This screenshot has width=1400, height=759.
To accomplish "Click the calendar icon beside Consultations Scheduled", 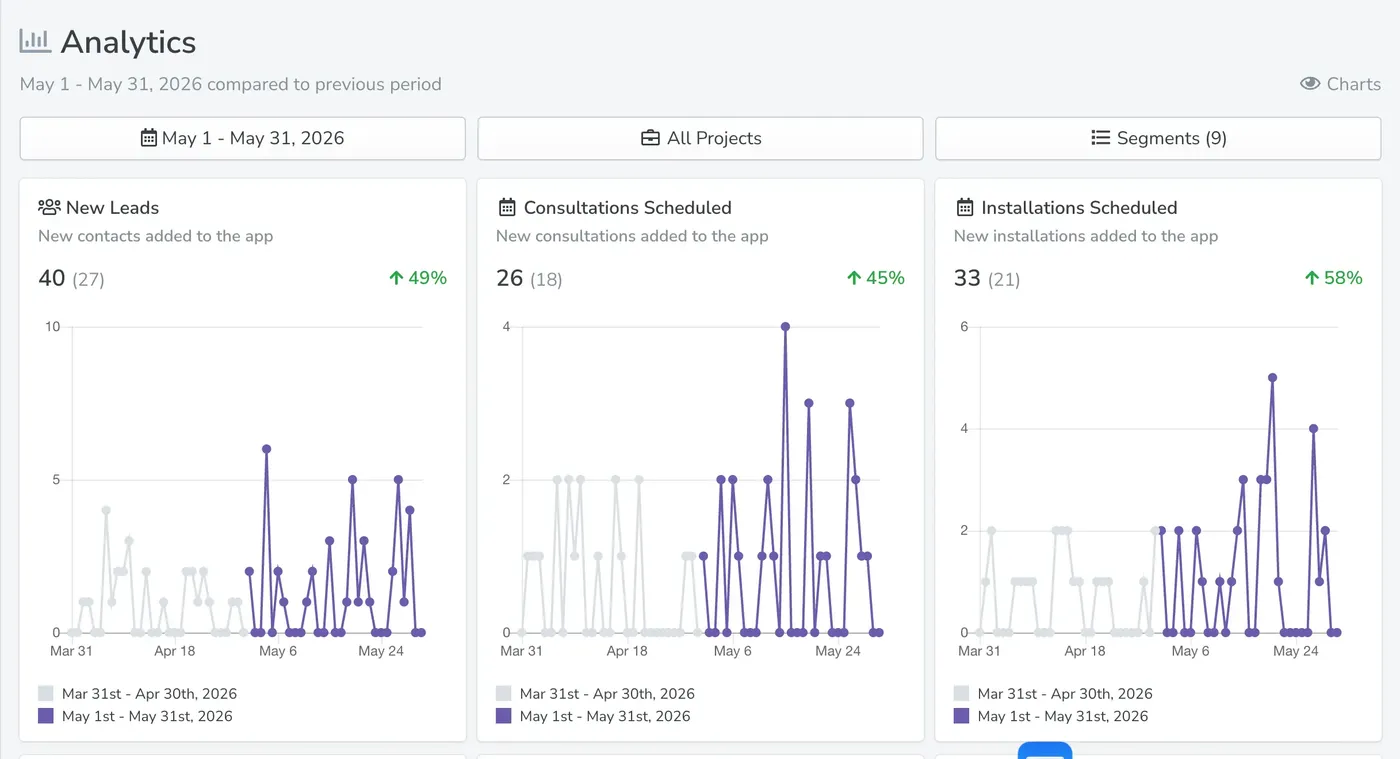I will [507, 207].
